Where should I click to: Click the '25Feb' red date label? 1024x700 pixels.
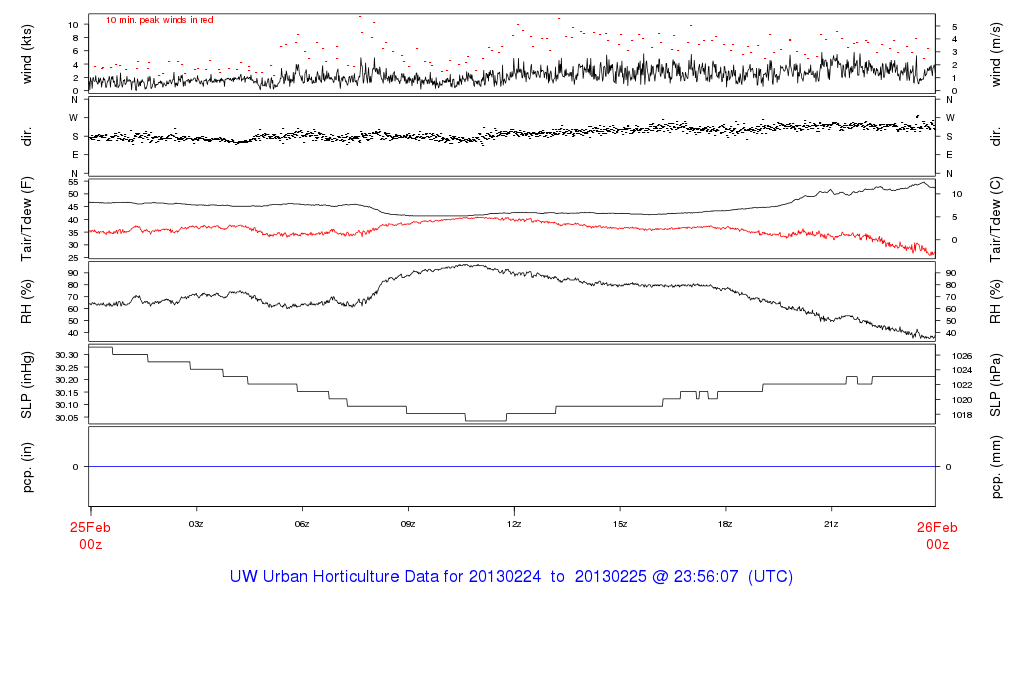coord(90,528)
